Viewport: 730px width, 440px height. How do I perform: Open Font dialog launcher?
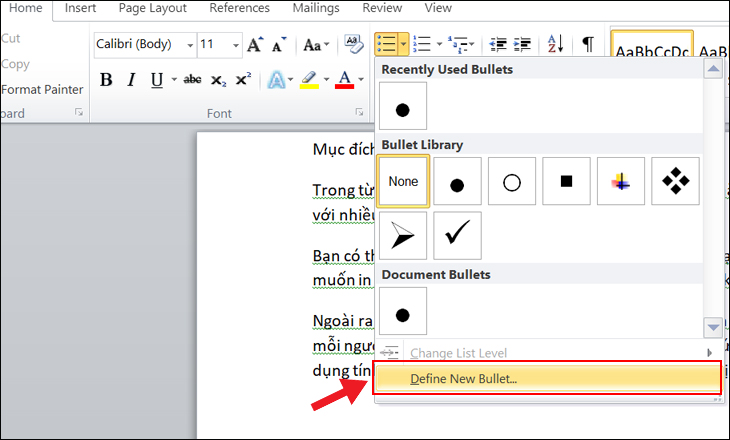click(x=359, y=112)
